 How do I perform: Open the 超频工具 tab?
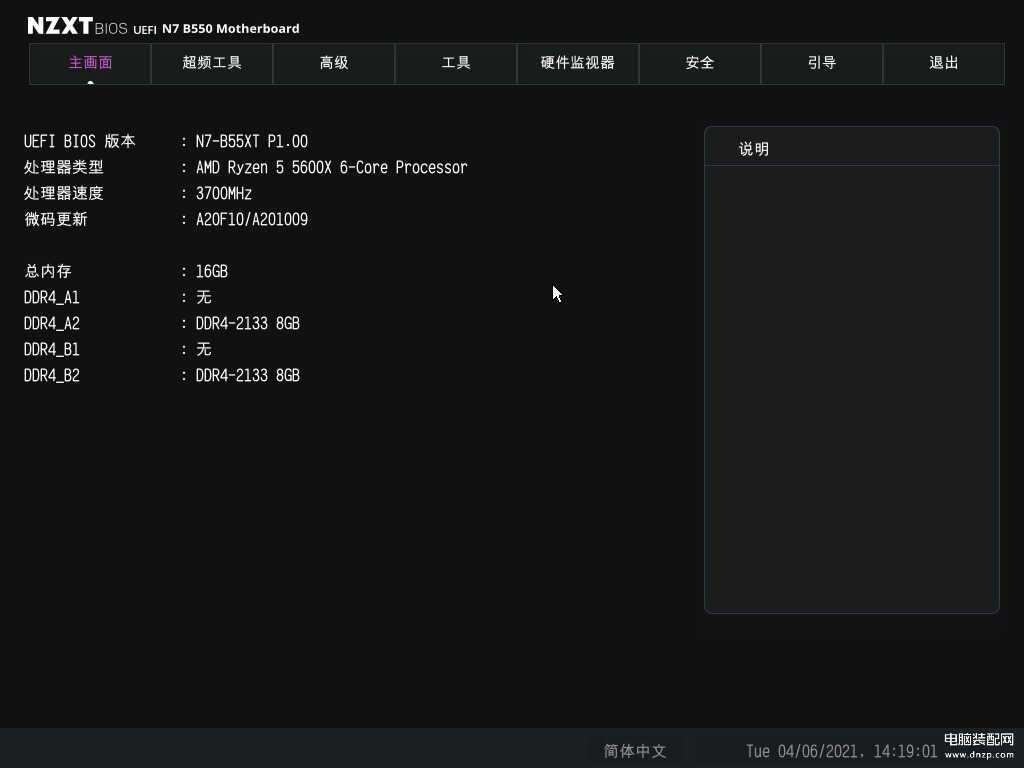click(212, 63)
